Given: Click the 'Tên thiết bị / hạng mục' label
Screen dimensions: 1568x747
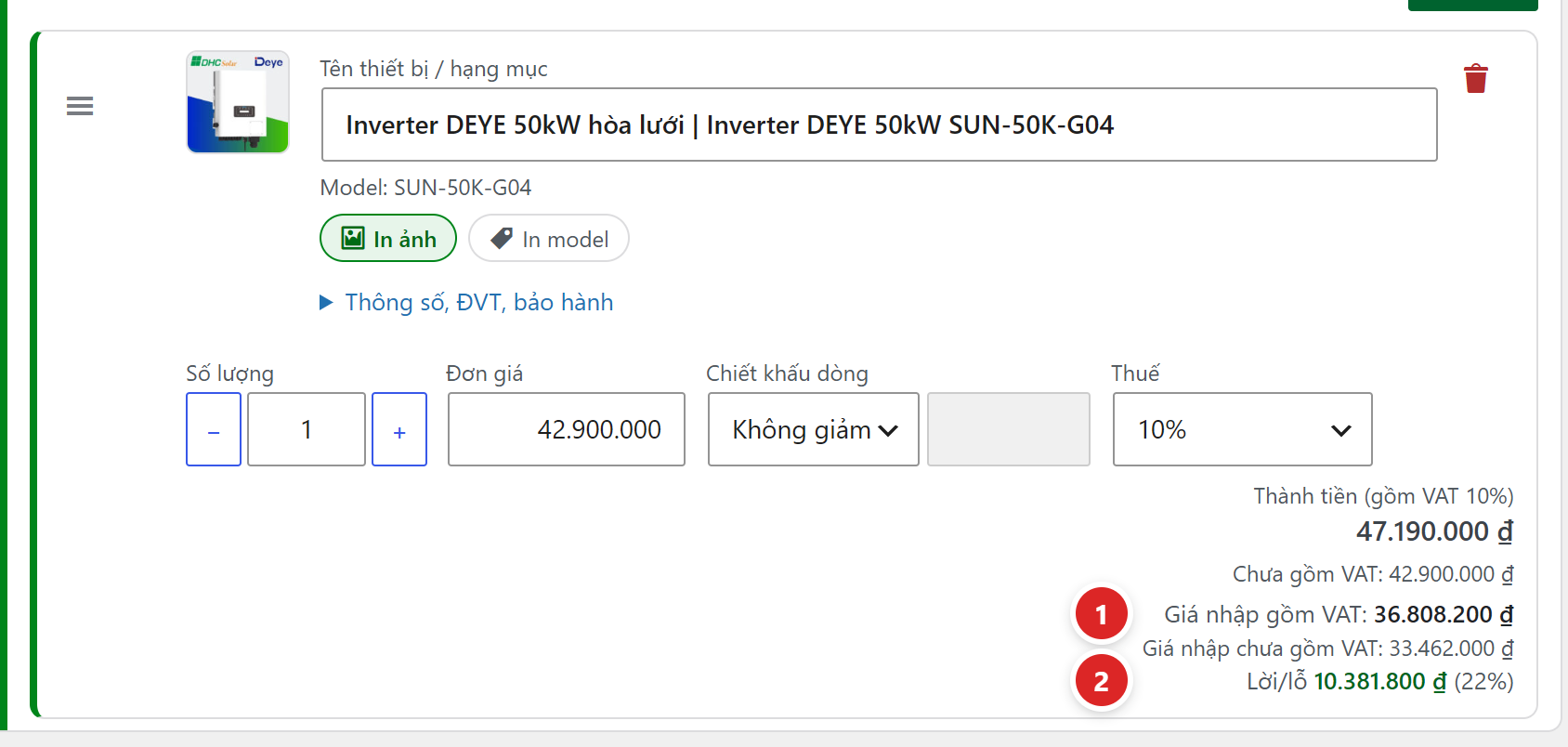Looking at the screenshot, I should coord(434,69).
